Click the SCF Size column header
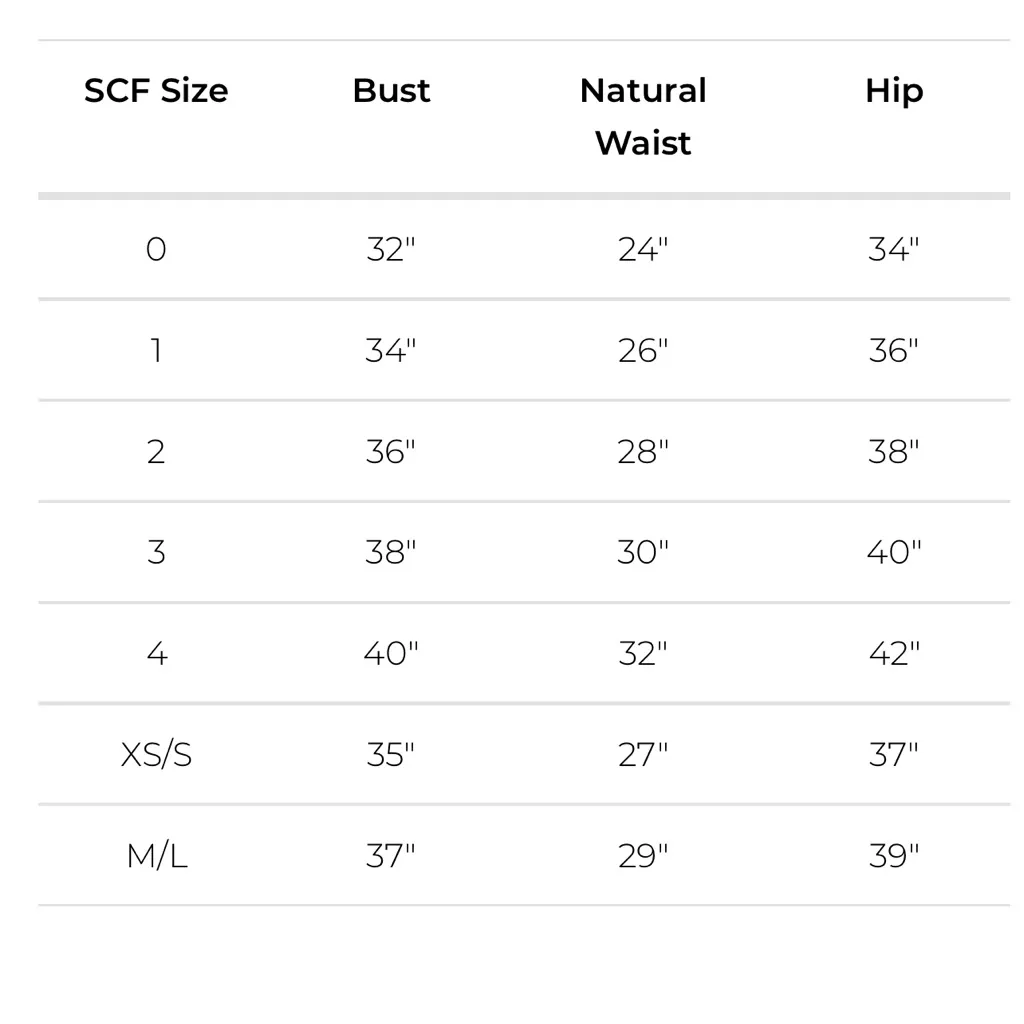1024x1024 pixels. coord(156,91)
